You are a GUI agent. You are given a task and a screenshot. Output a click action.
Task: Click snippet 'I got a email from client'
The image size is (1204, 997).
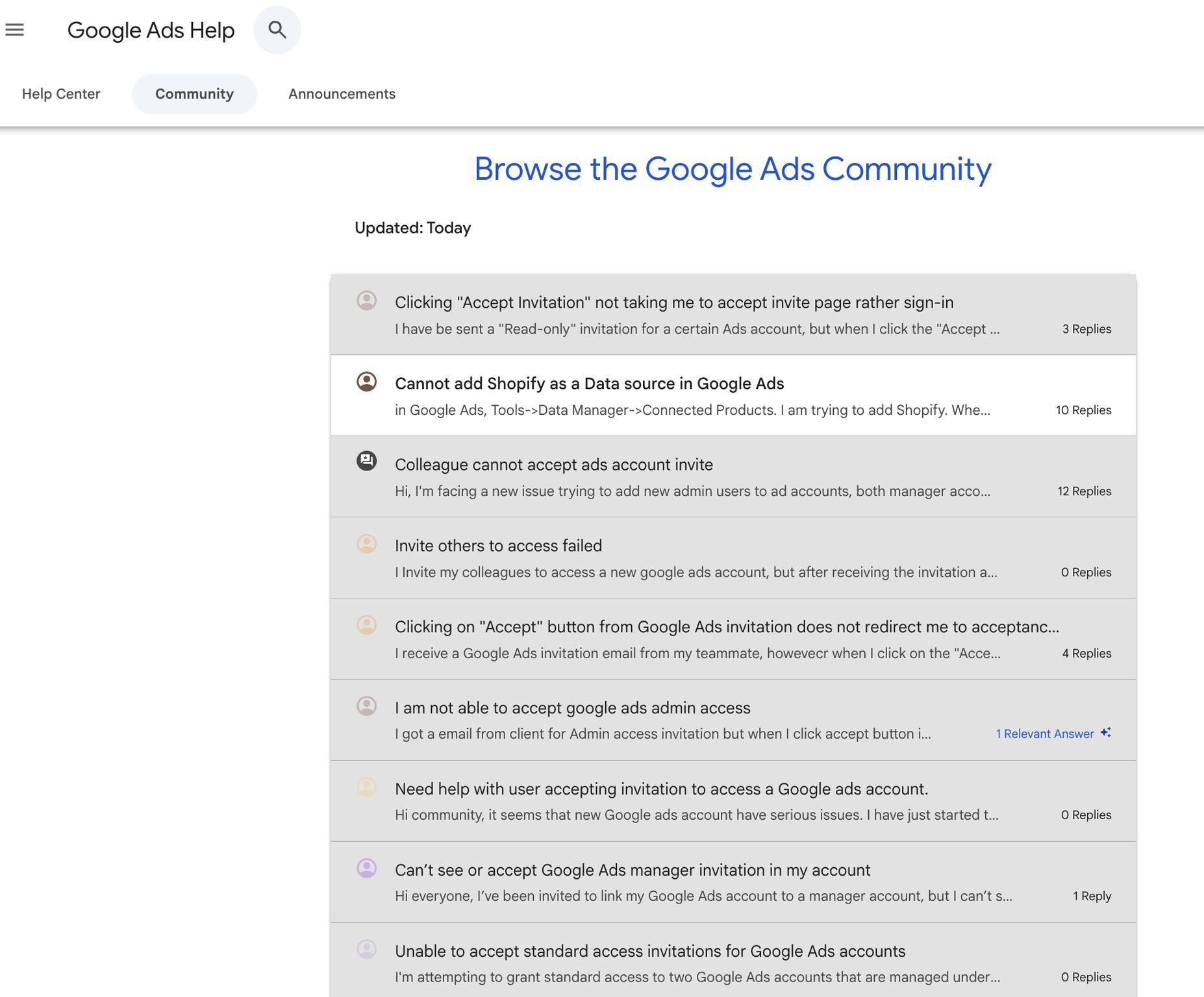[x=663, y=733]
